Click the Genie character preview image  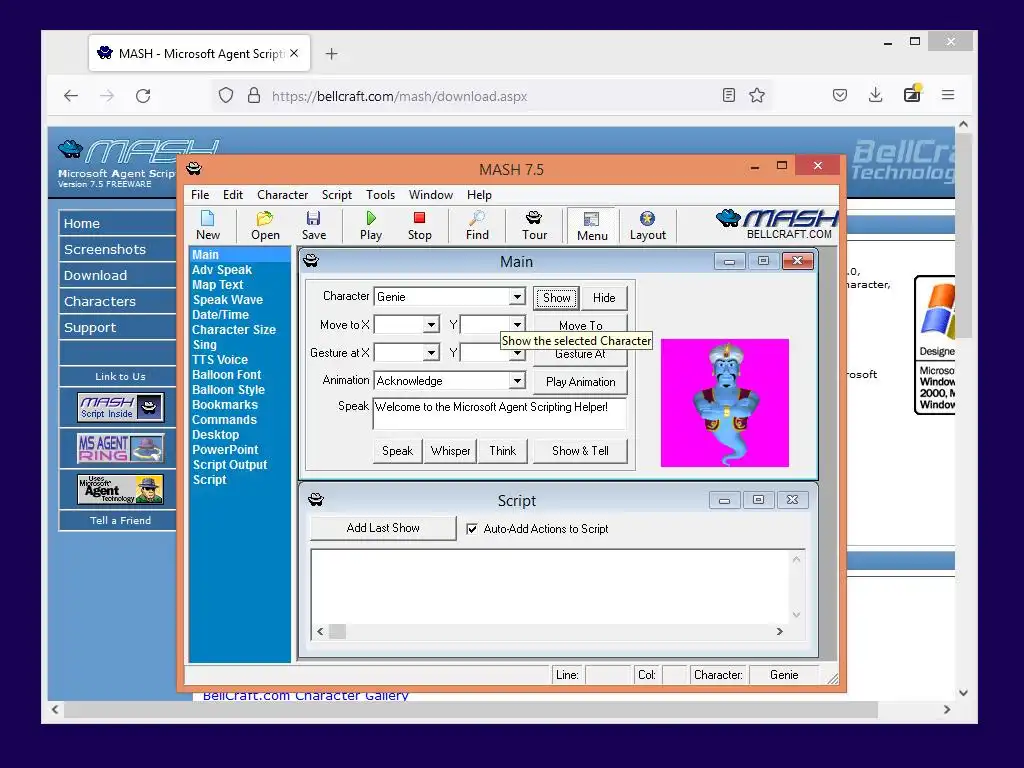[725, 403]
